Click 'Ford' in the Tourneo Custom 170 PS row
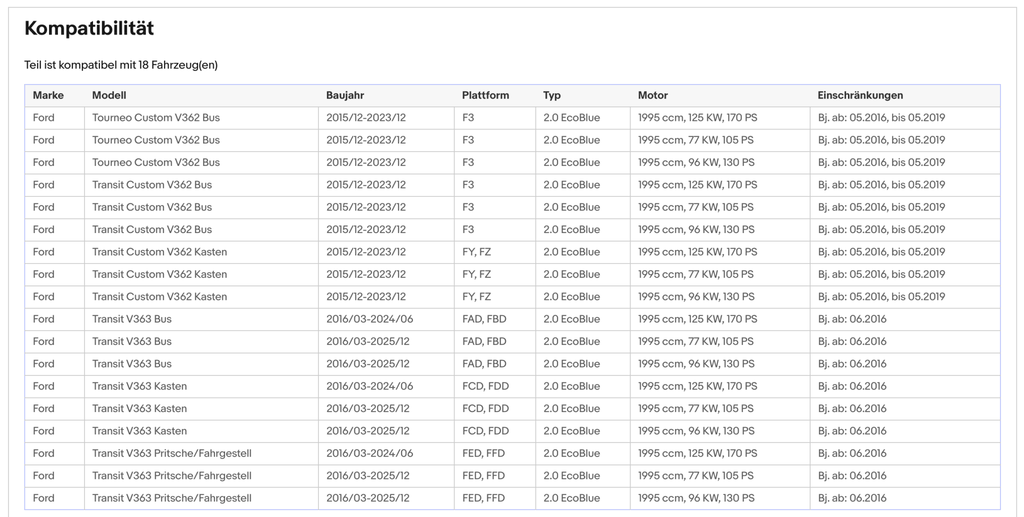1024x517 pixels. click(x=44, y=118)
